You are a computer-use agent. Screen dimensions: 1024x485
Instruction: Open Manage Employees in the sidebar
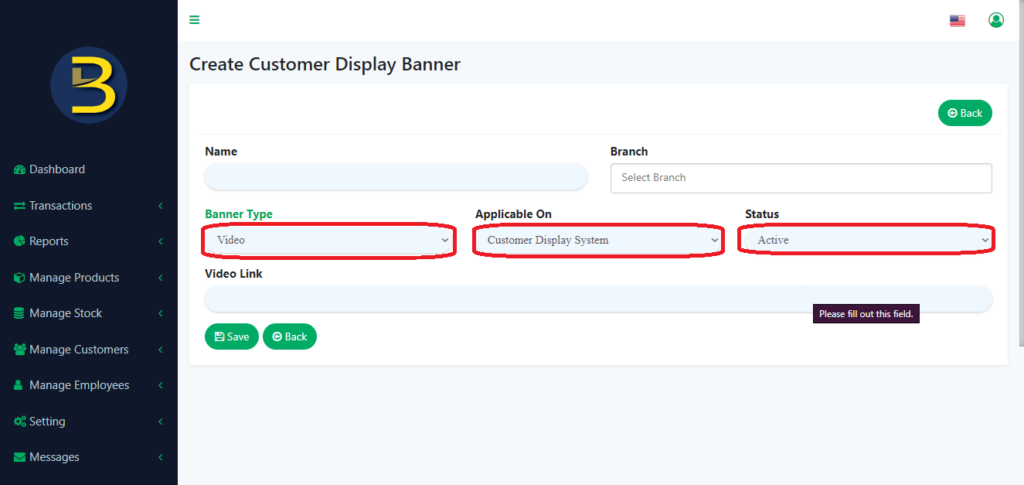pyautogui.click(x=88, y=386)
